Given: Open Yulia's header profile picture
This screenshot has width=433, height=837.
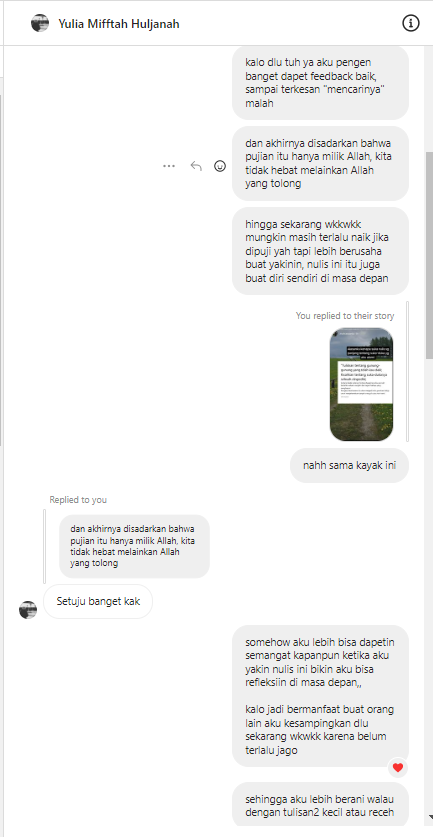Looking at the screenshot, I should click(x=40, y=23).
